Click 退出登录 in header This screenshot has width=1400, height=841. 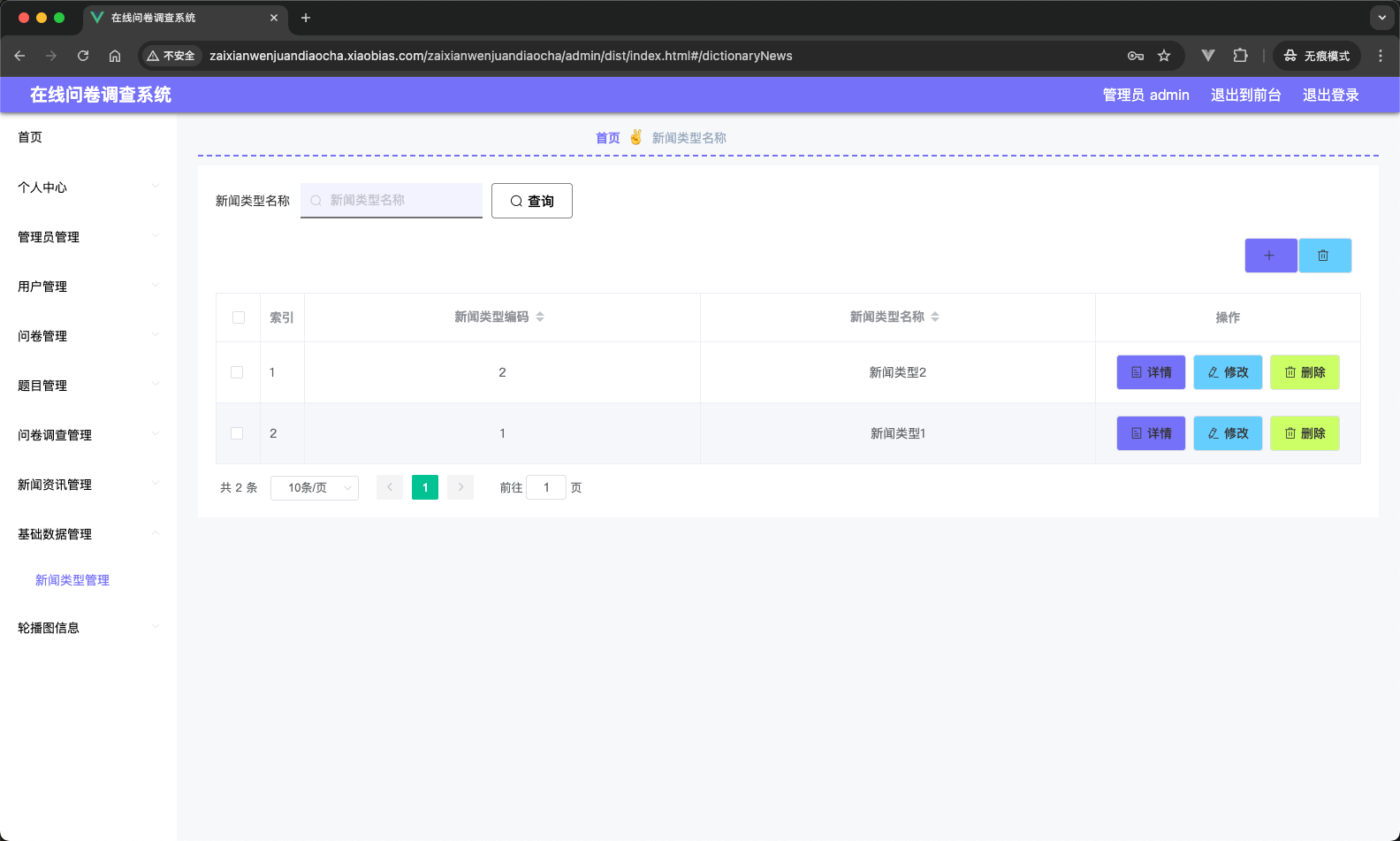tap(1331, 95)
